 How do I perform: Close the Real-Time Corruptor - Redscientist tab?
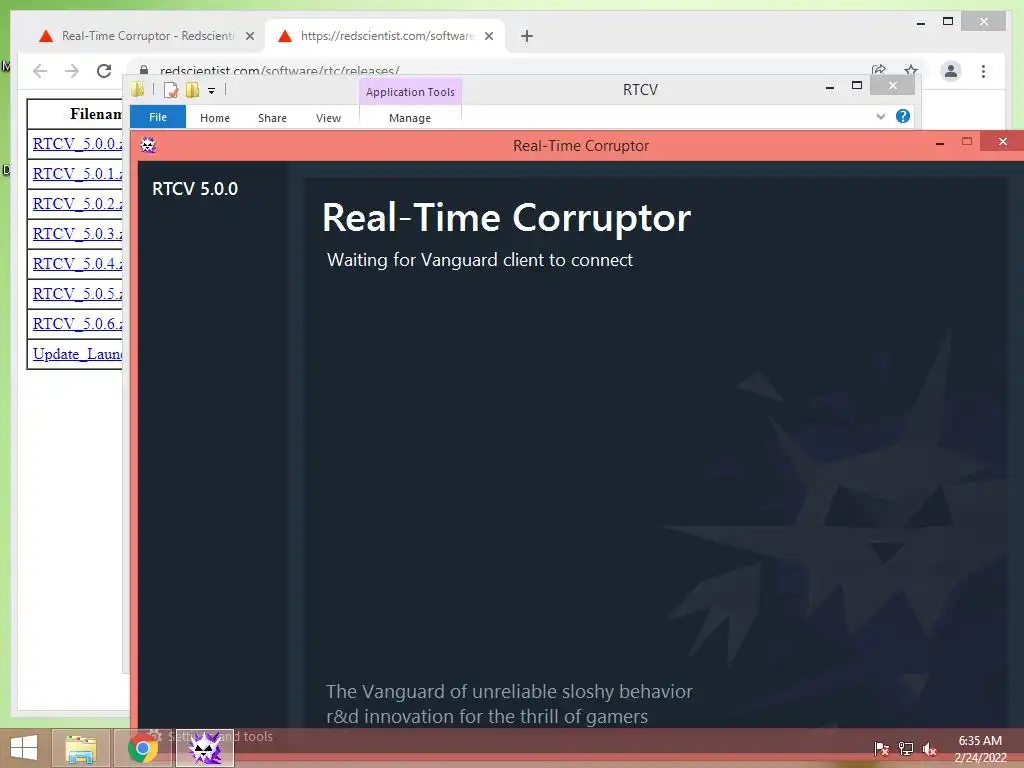249,36
